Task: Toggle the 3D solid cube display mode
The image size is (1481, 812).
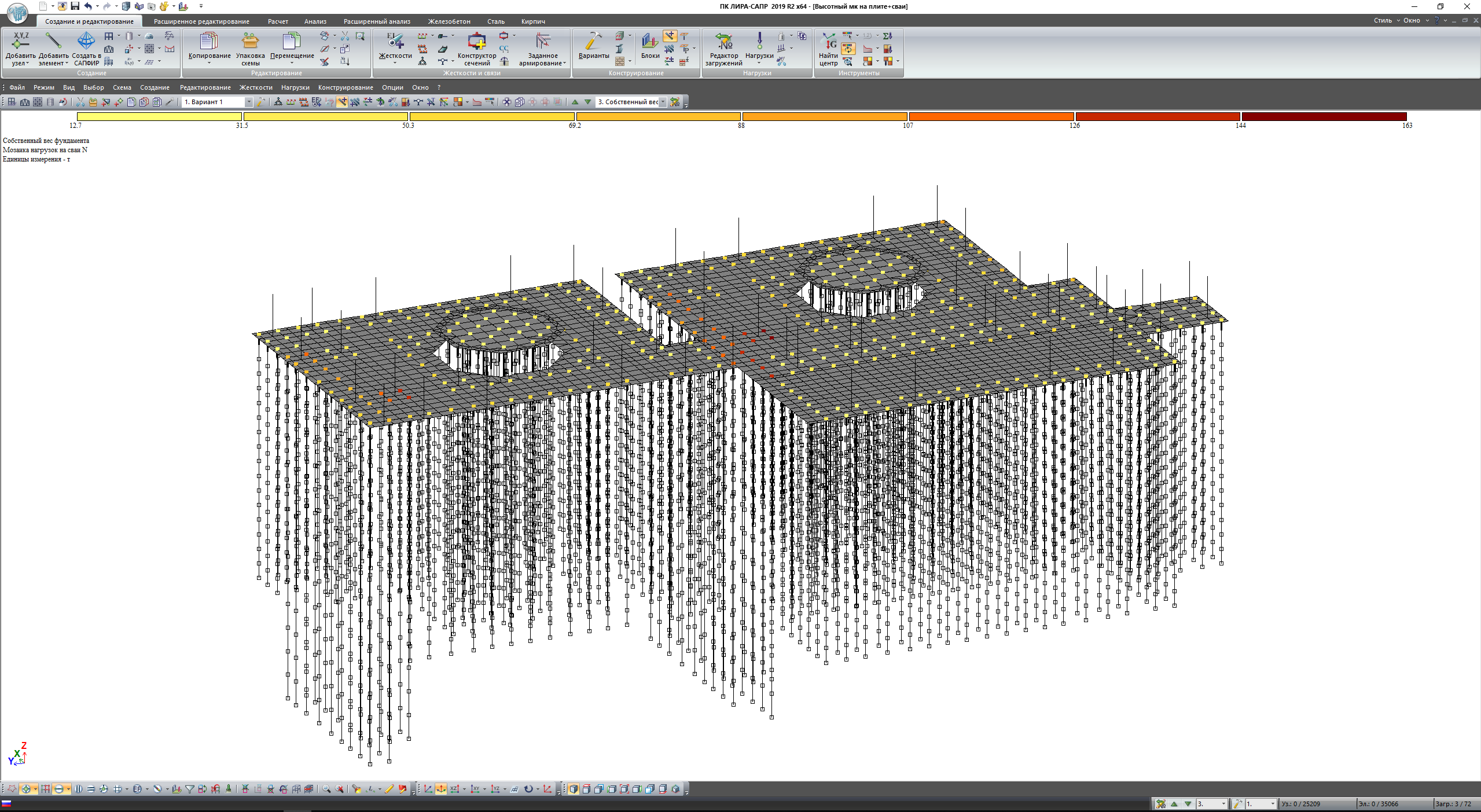Action: pyautogui.click(x=573, y=789)
